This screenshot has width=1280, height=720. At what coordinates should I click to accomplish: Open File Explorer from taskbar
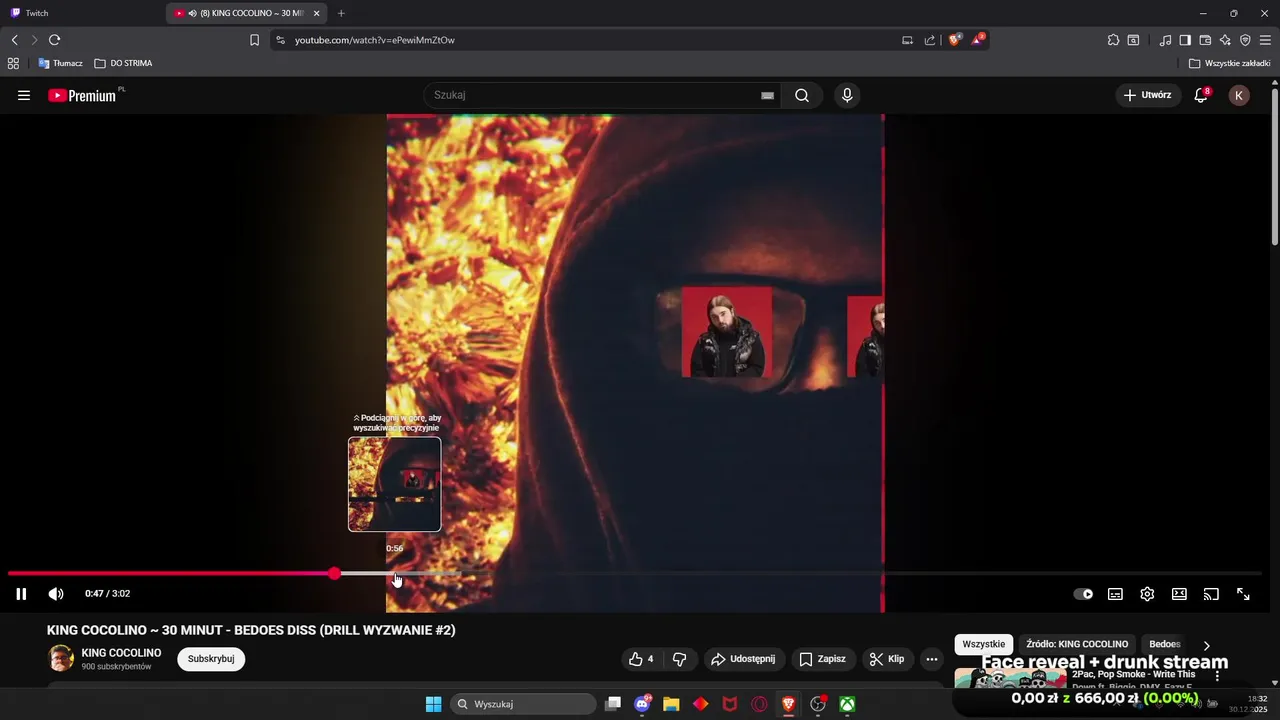click(x=671, y=704)
